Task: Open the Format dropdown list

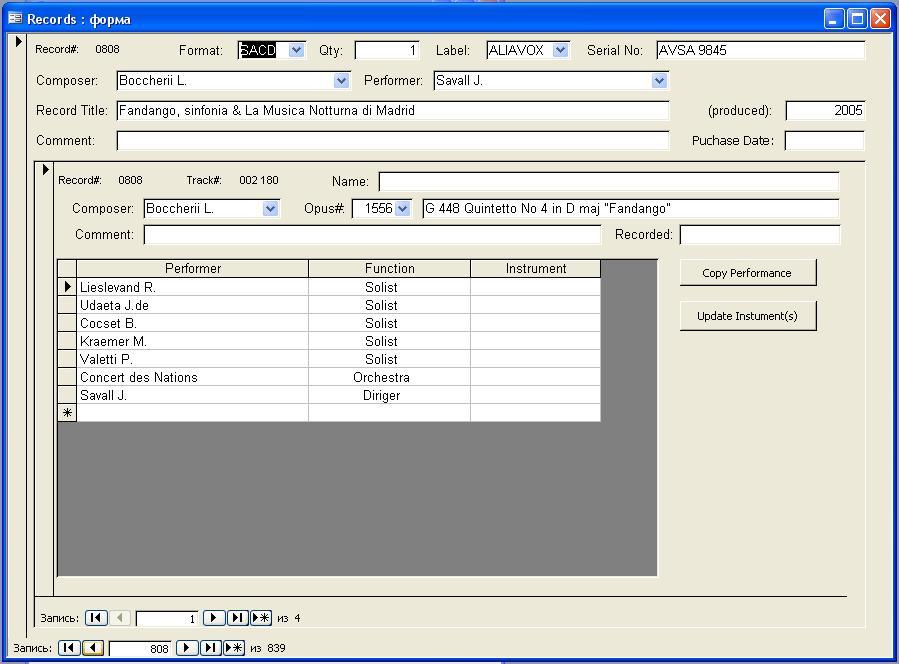Action: 296,50
